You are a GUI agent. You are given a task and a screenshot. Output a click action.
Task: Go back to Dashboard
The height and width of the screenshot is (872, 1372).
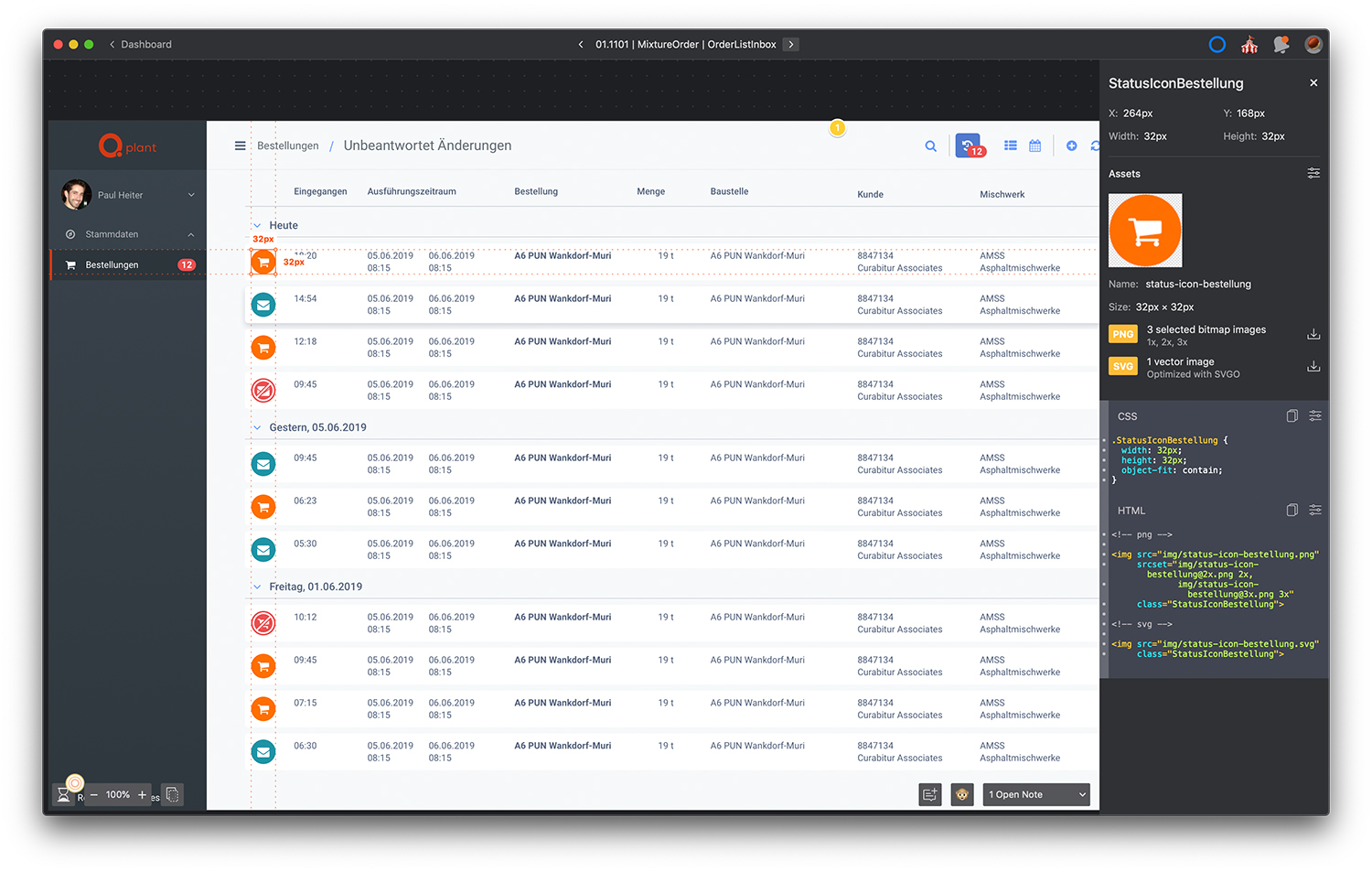click(140, 44)
